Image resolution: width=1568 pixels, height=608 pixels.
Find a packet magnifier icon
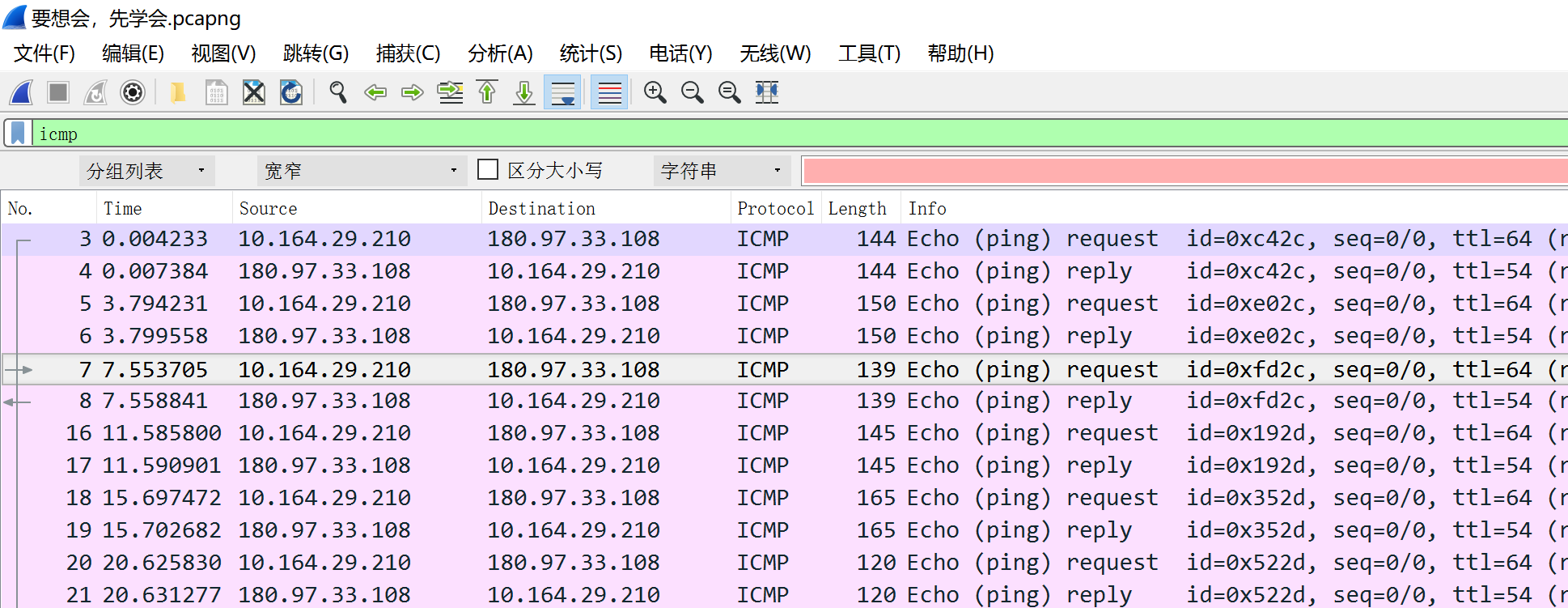[338, 92]
